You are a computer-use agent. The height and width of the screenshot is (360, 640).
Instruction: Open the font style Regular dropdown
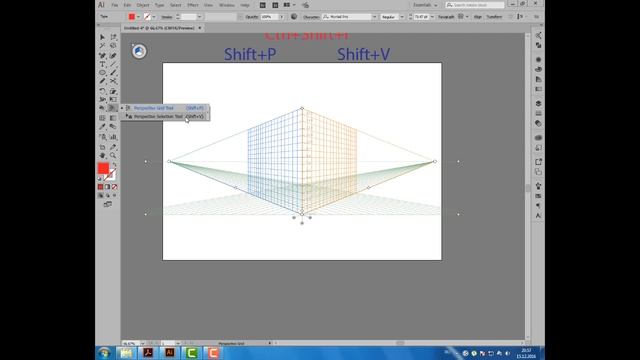point(402,17)
